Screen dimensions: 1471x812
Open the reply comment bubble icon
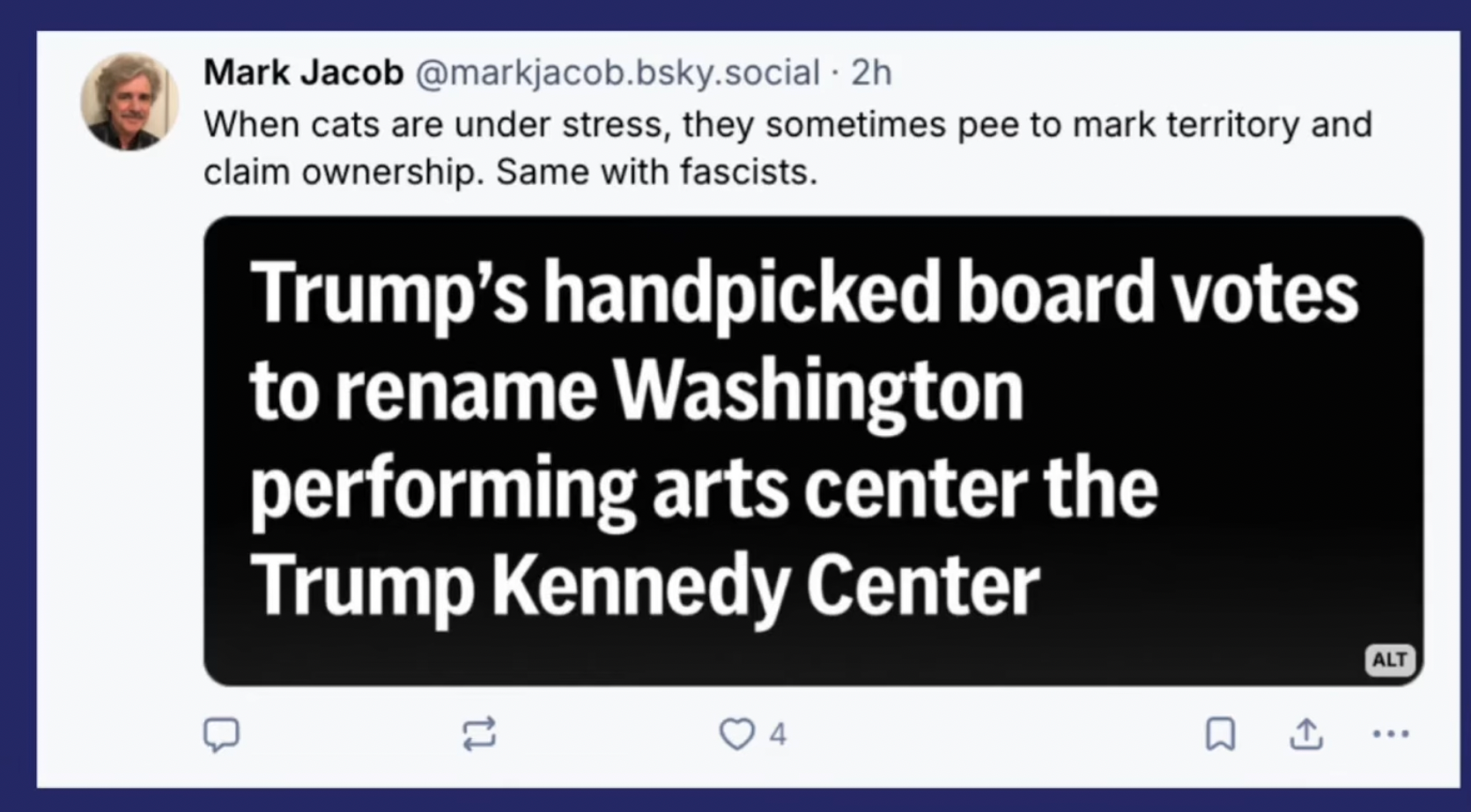pos(221,734)
